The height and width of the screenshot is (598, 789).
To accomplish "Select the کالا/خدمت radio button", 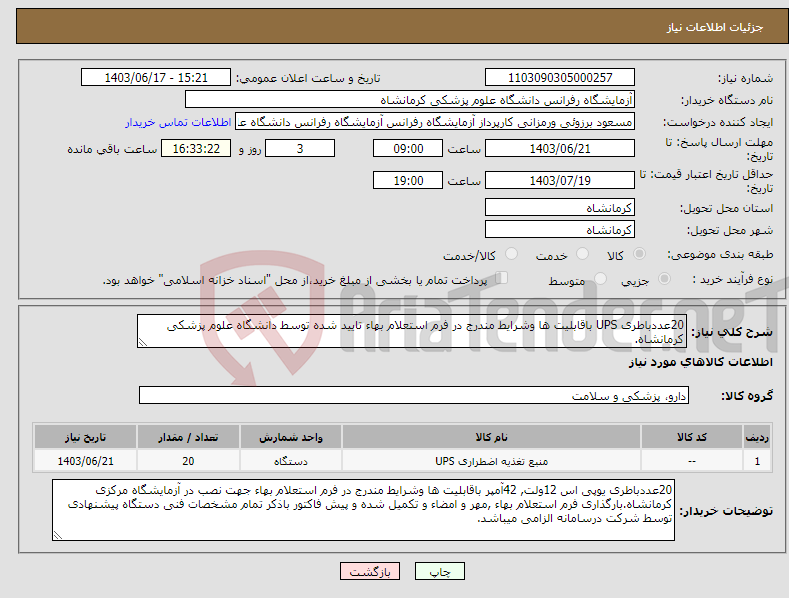I will coord(511,254).
